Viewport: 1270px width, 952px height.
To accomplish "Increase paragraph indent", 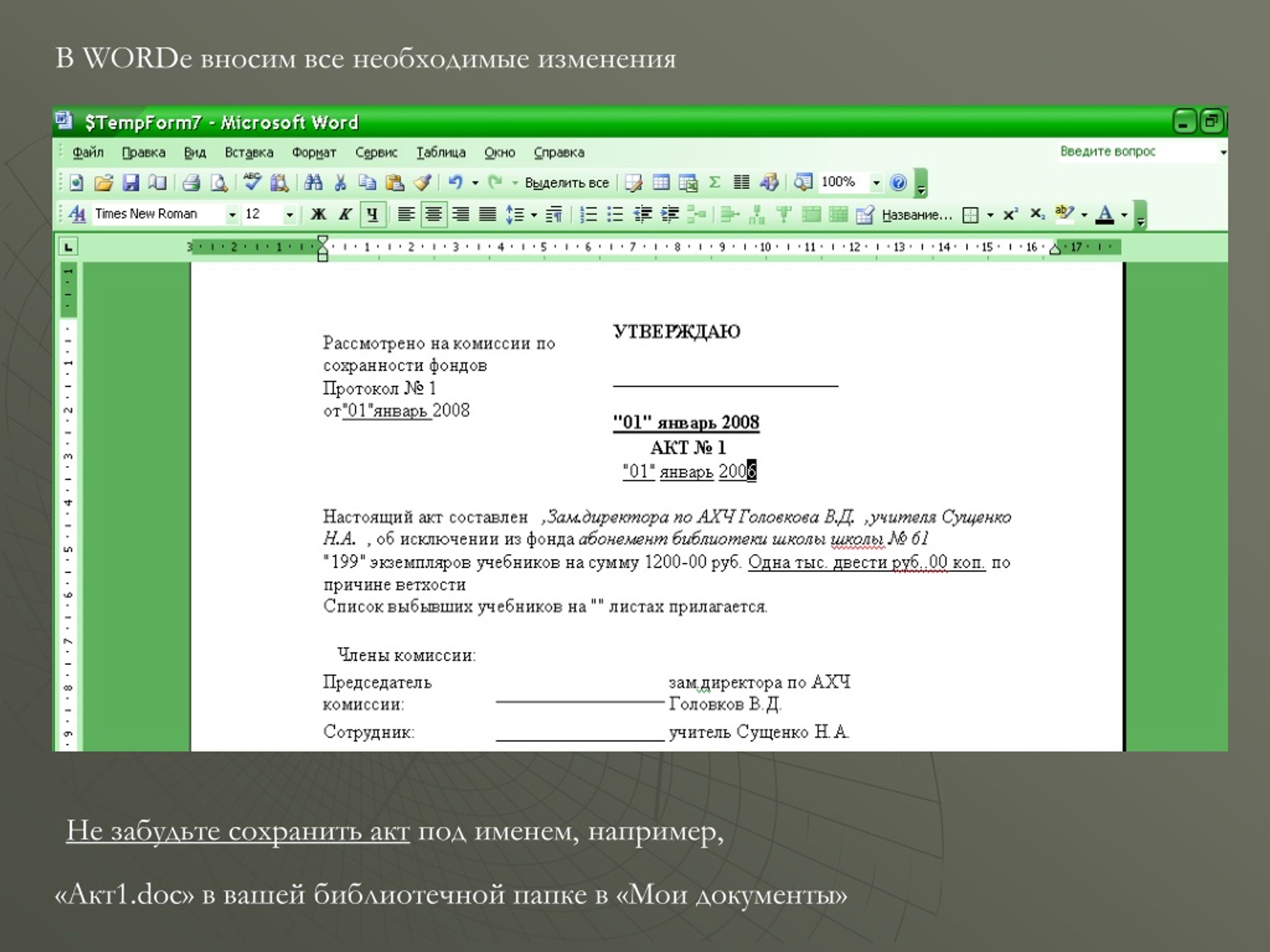I will coord(669,215).
